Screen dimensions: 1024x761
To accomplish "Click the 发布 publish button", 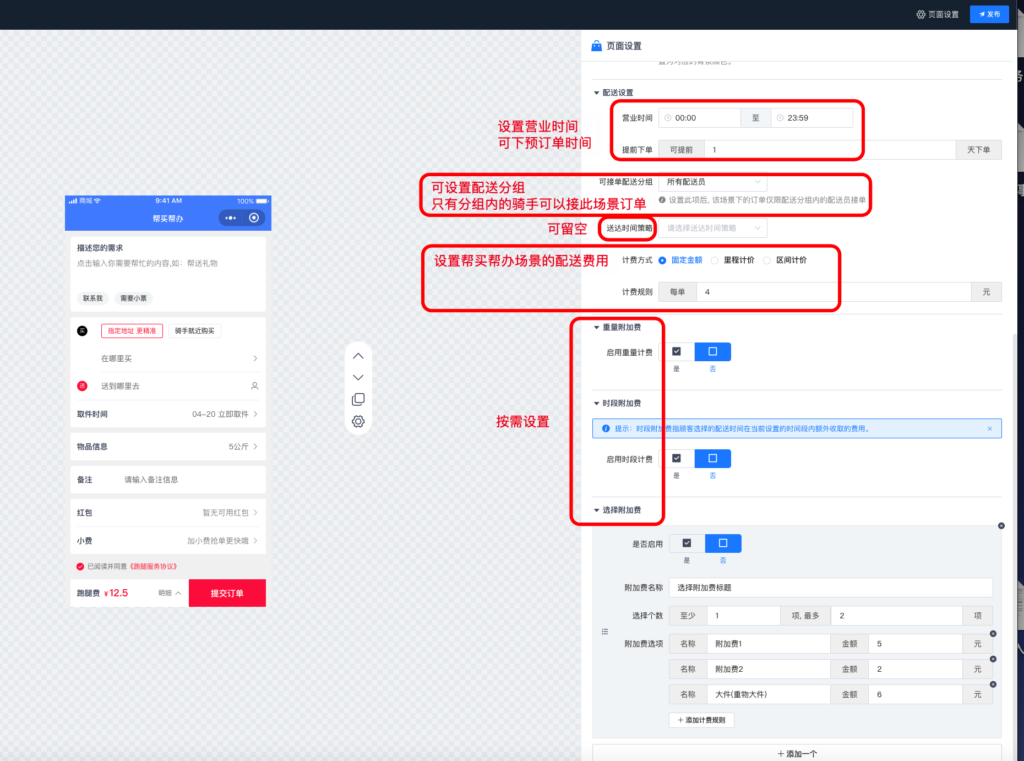I will 989,14.
